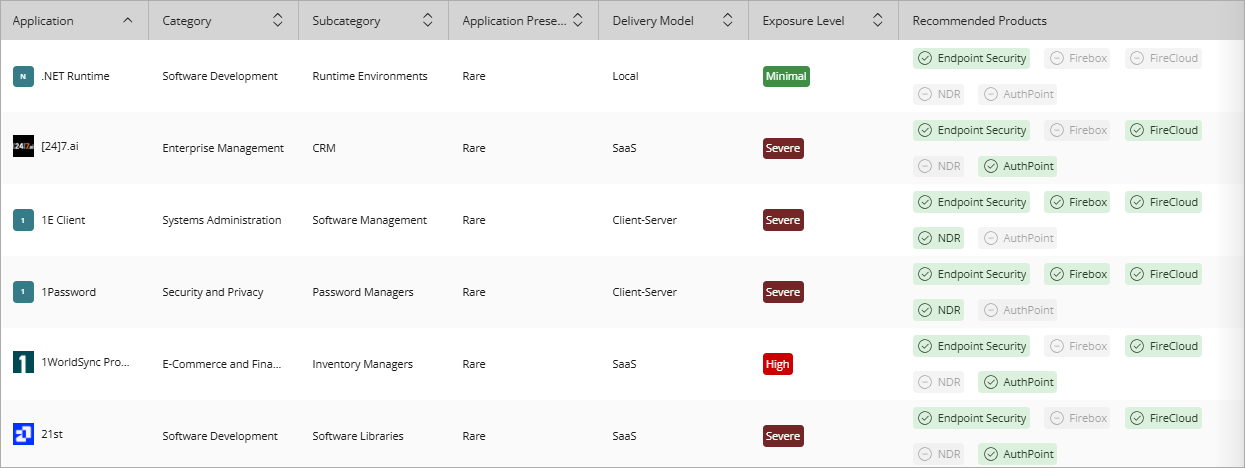Click disabled NDR tag in 1WorldSync row
This screenshot has height=468, width=1245.
939,382
